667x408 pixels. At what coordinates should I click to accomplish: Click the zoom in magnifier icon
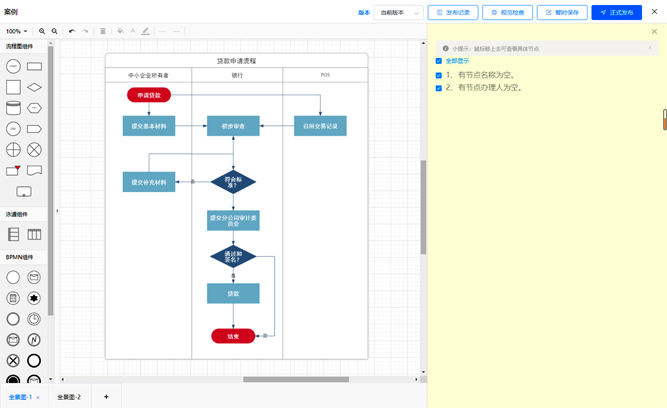click(x=42, y=31)
